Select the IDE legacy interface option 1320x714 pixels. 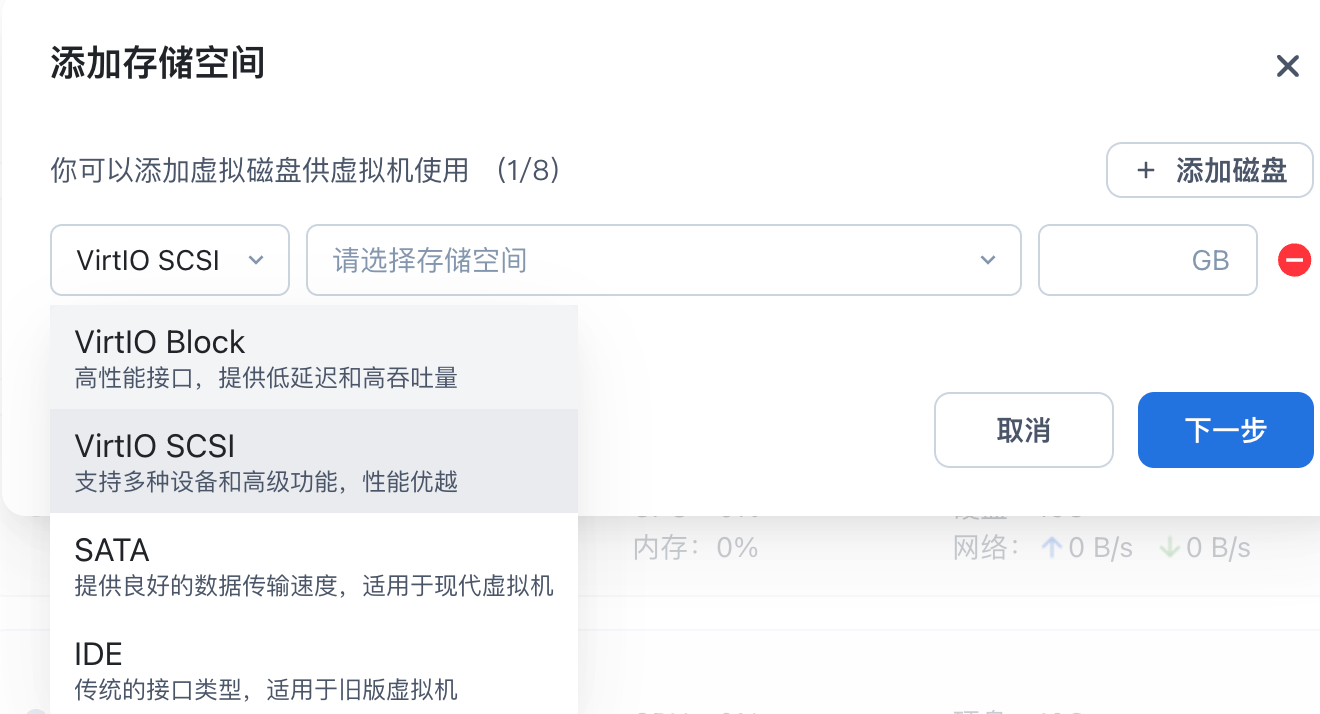coord(314,669)
